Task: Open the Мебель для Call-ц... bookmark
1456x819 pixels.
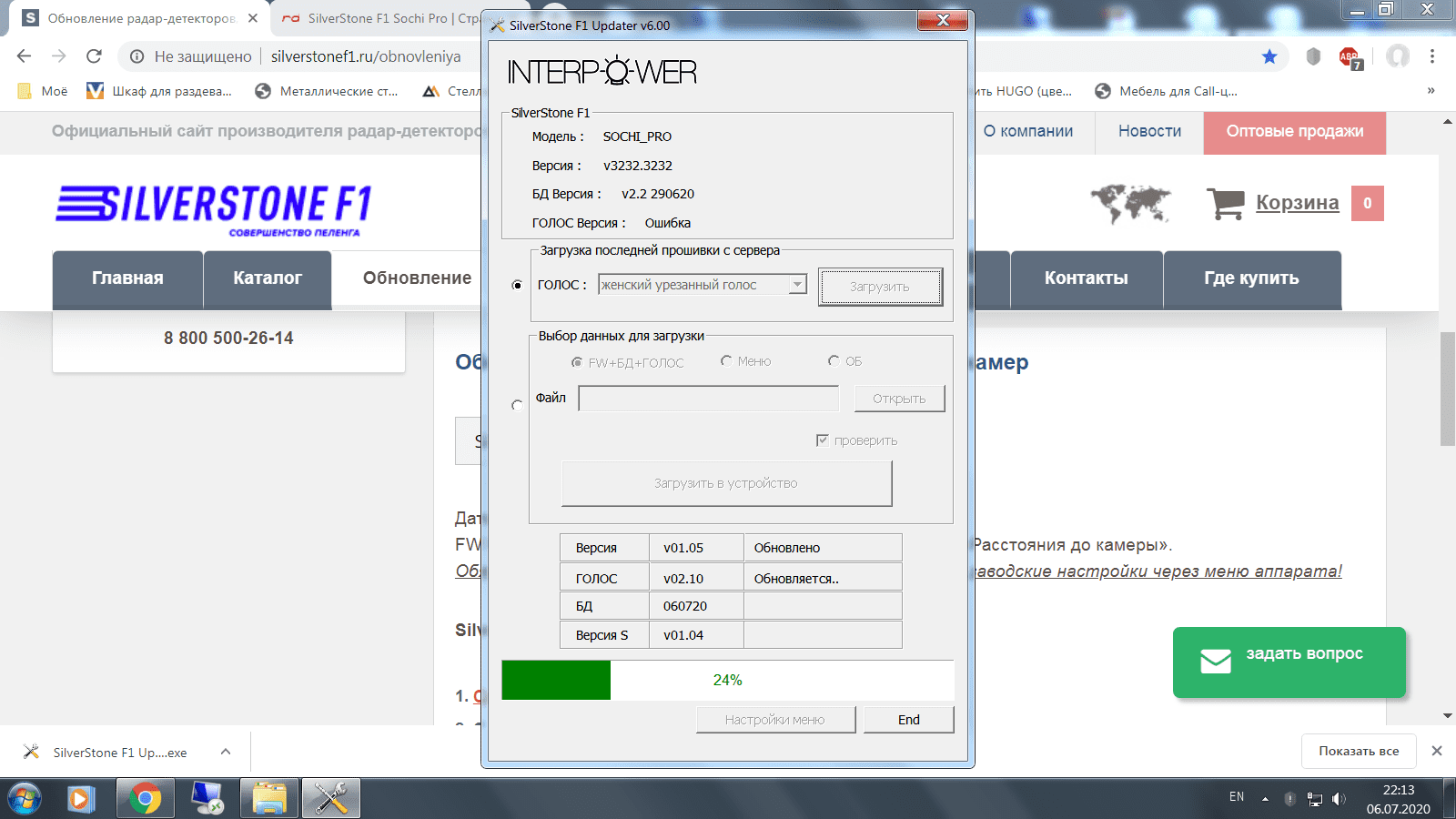Action: click(x=1167, y=91)
